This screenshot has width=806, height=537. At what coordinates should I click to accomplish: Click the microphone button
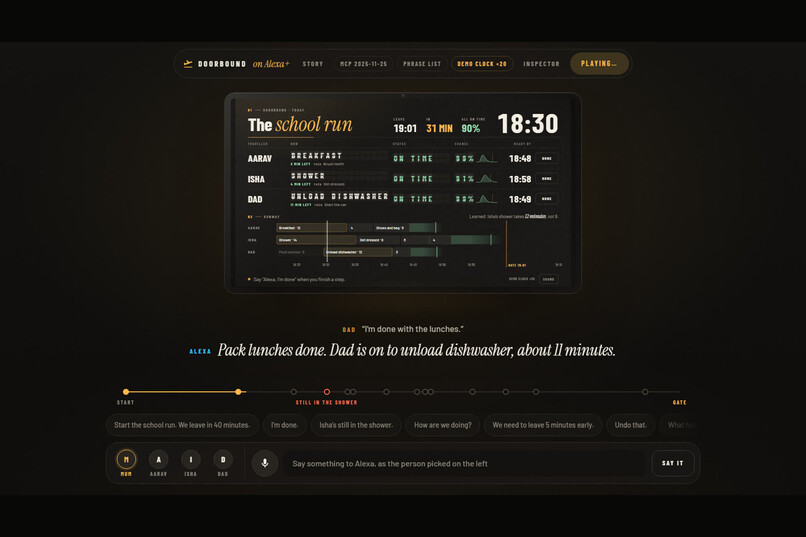[x=265, y=463]
